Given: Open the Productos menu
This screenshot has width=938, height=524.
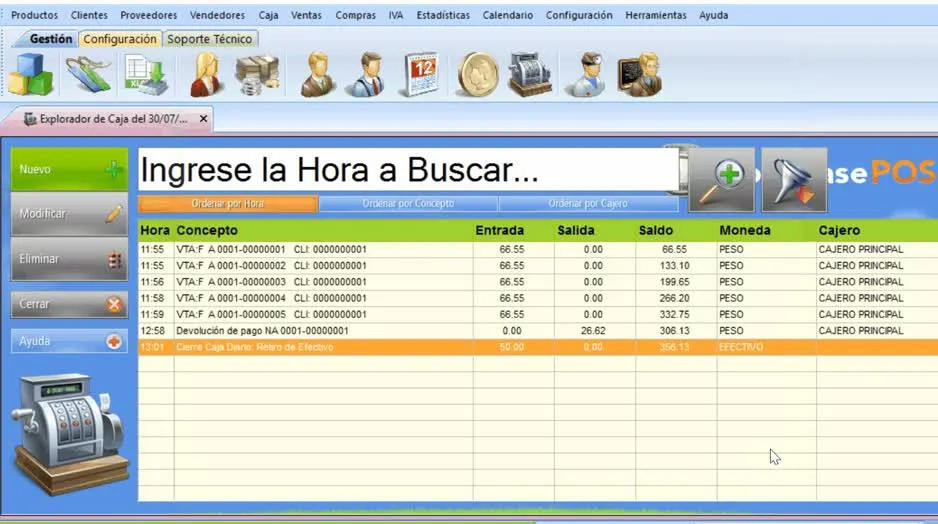Looking at the screenshot, I should click(x=35, y=15).
